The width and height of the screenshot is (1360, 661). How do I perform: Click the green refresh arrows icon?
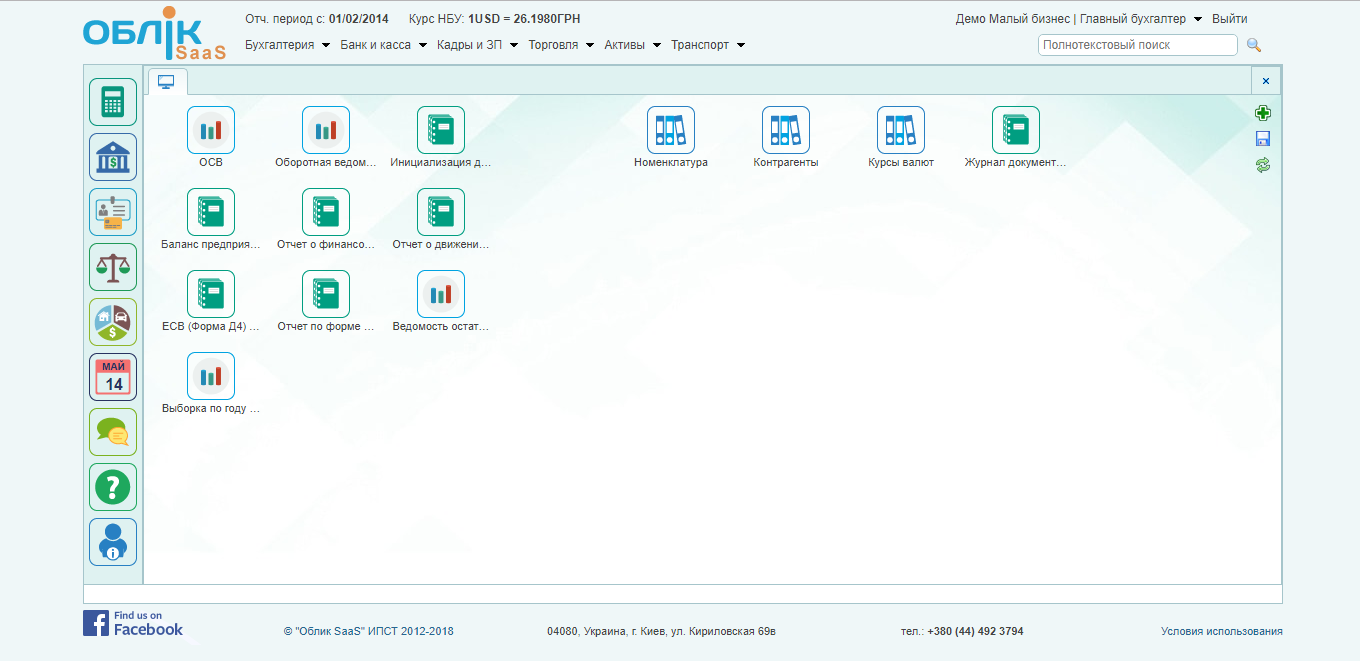coord(1263,165)
